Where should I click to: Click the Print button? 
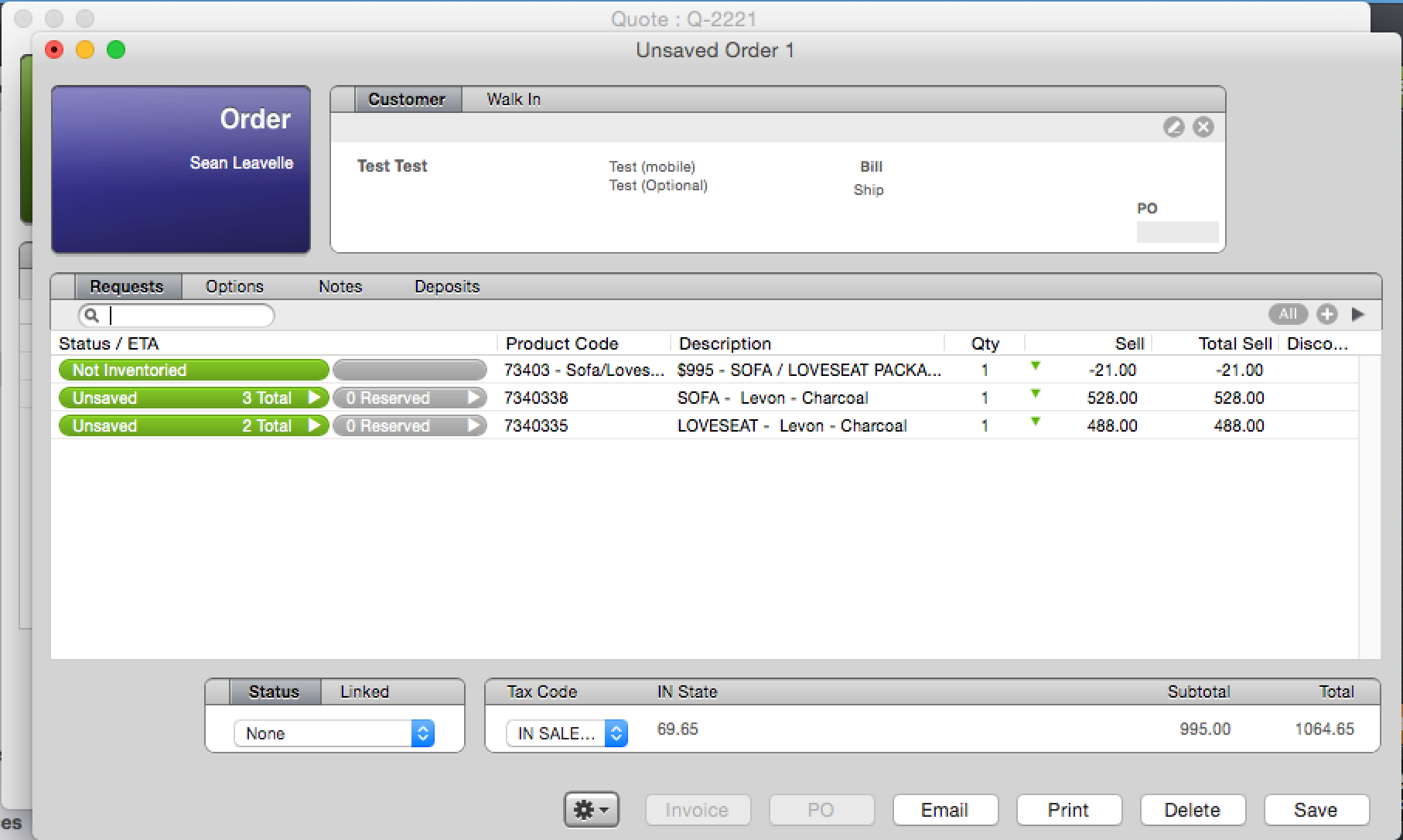click(1069, 810)
